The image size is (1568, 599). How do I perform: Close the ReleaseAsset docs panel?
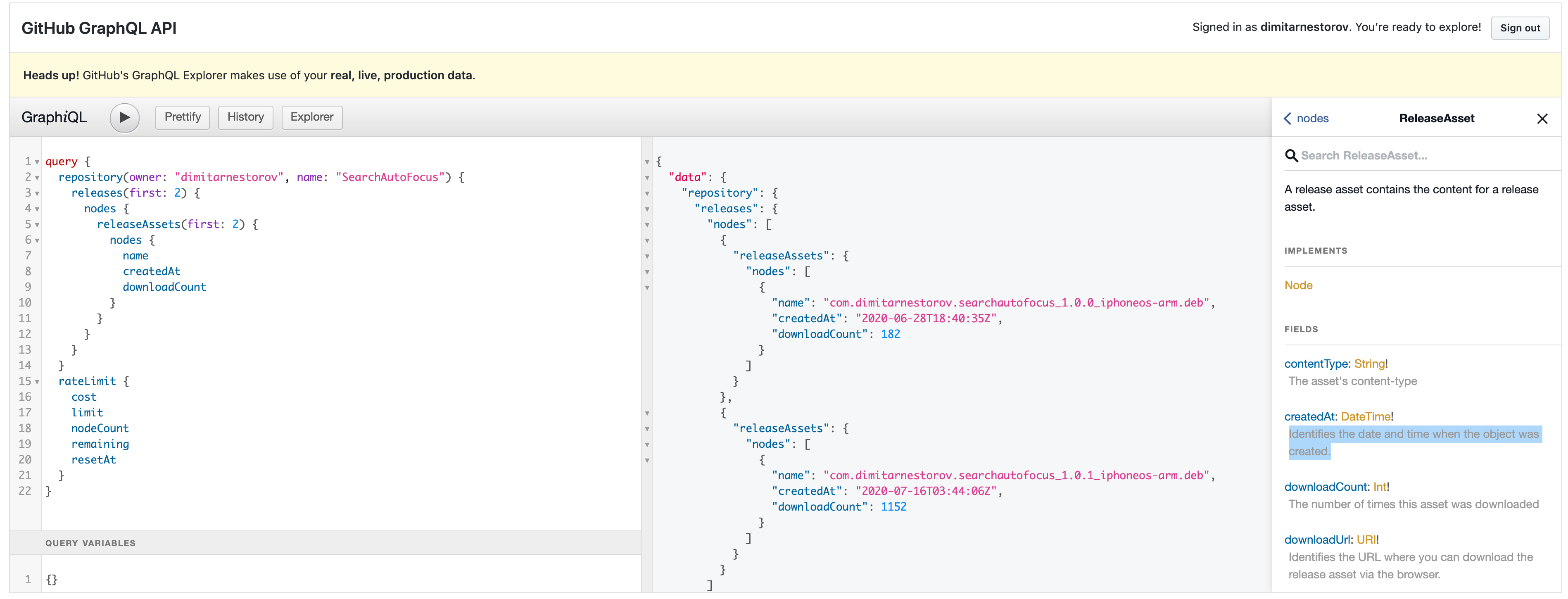click(x=1542, y=119)
